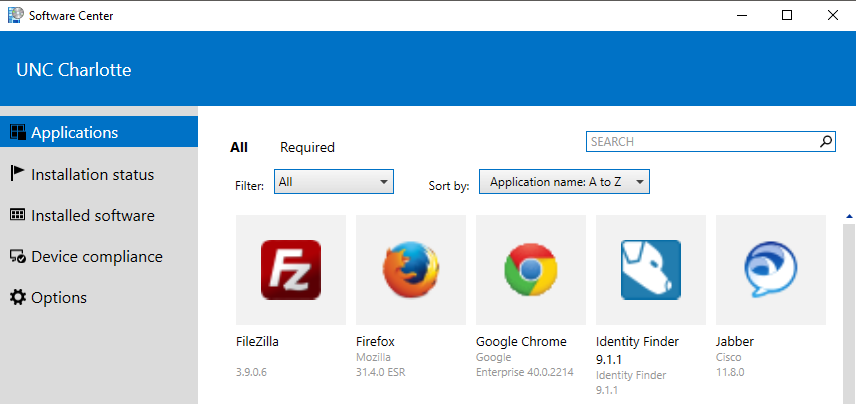
Task: Open the FileZilla application icon
Action: click(x=290, y=270)
